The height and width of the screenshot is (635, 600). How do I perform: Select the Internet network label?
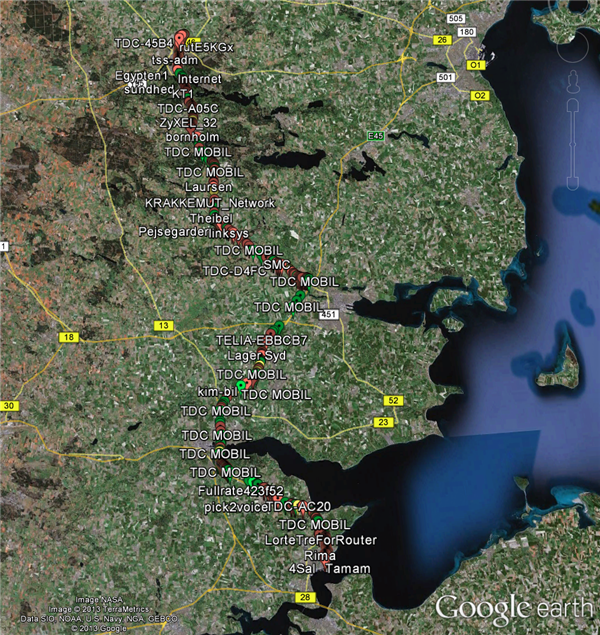(x=200, y=79)
